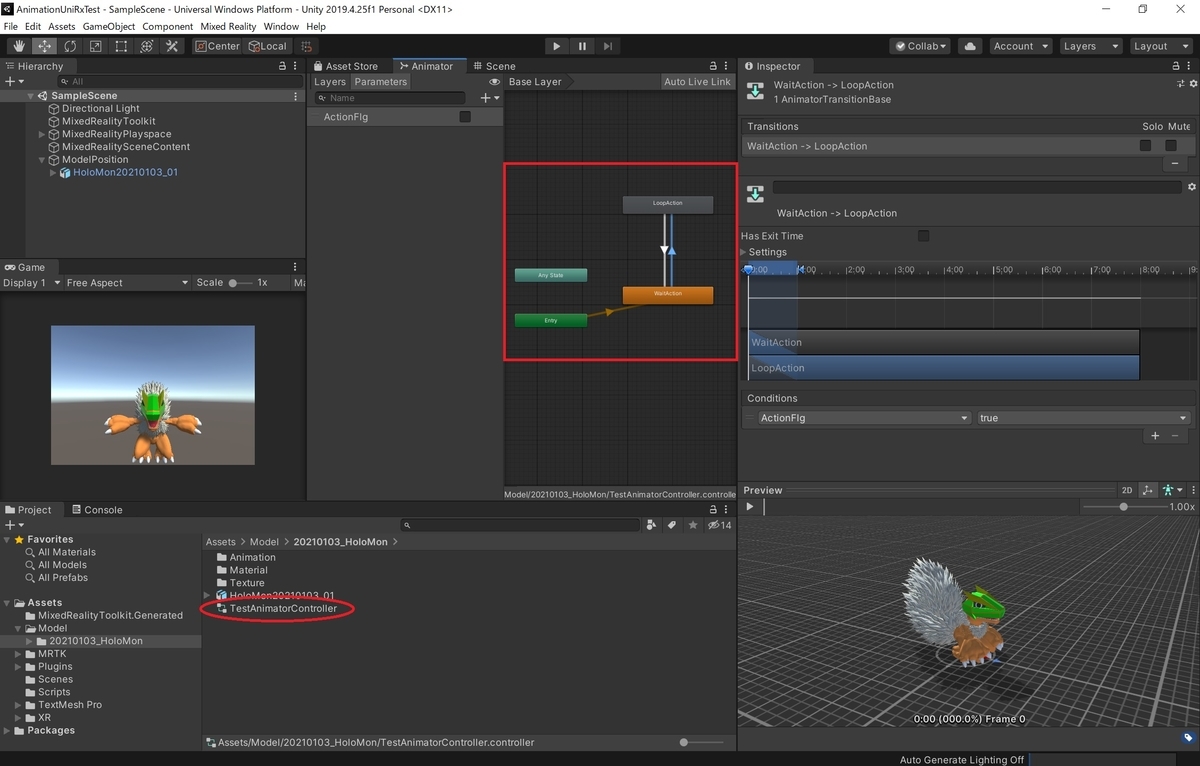The image size is (1200, 766).
Task: Add a condition with plus button
Action: tap(1155, 436)
